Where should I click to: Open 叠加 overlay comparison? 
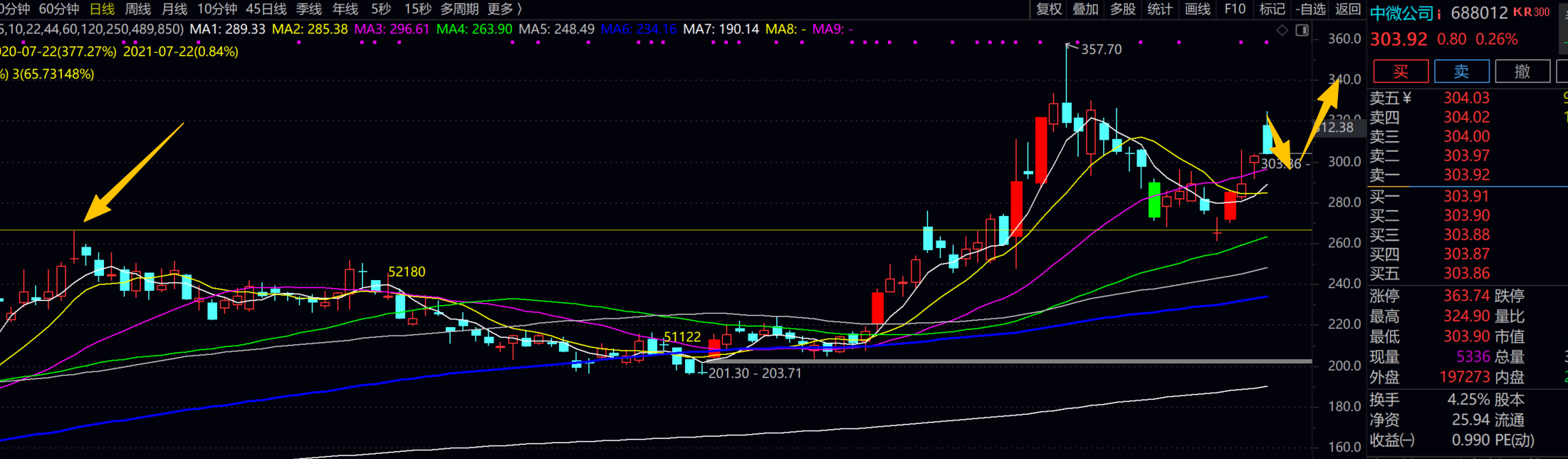1086,9
